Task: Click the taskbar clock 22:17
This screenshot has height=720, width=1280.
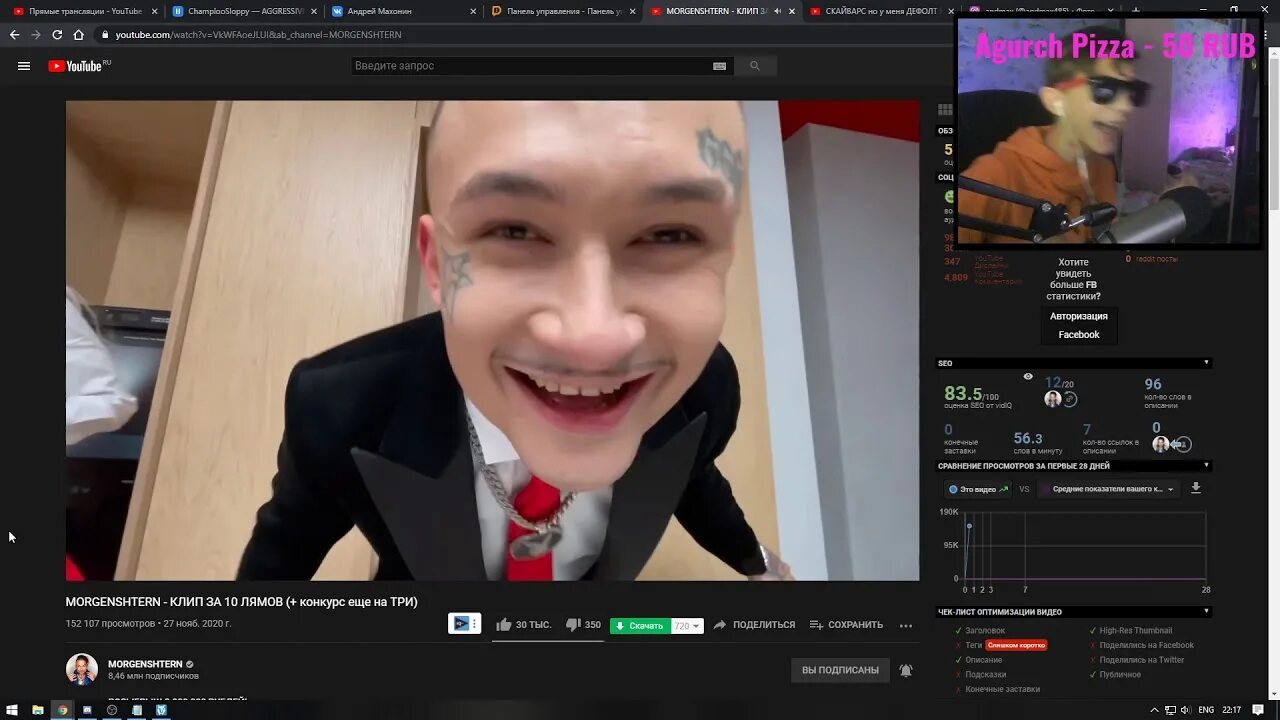Action: click(1231, 710)
